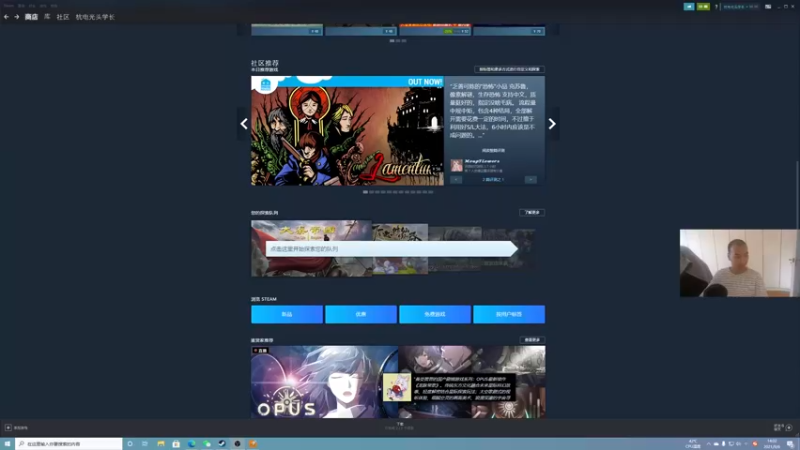
Task: Browse Steam by the 新品 new releases button
Action: pos(287,314)
